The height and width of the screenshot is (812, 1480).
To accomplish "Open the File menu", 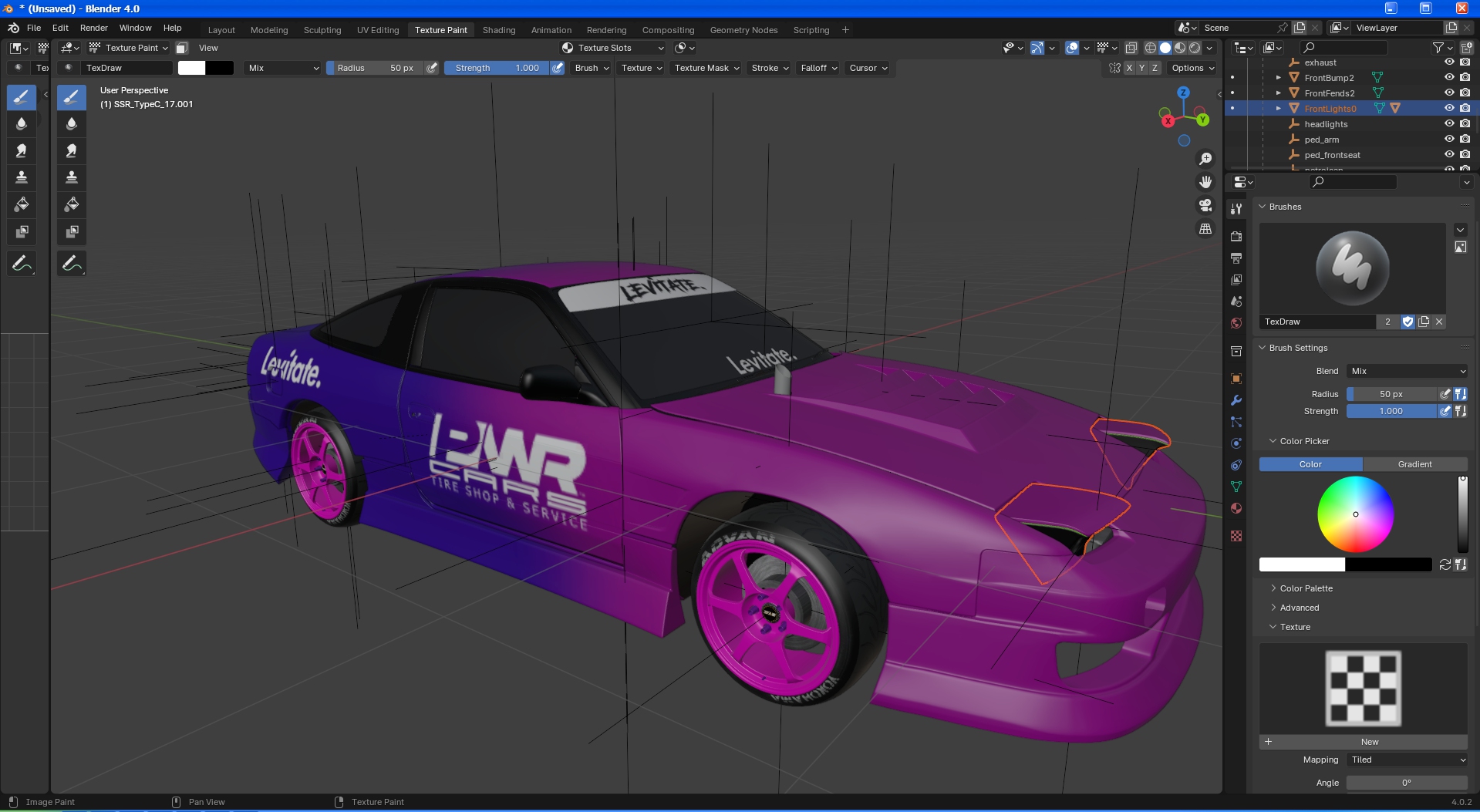I will 34,28.
